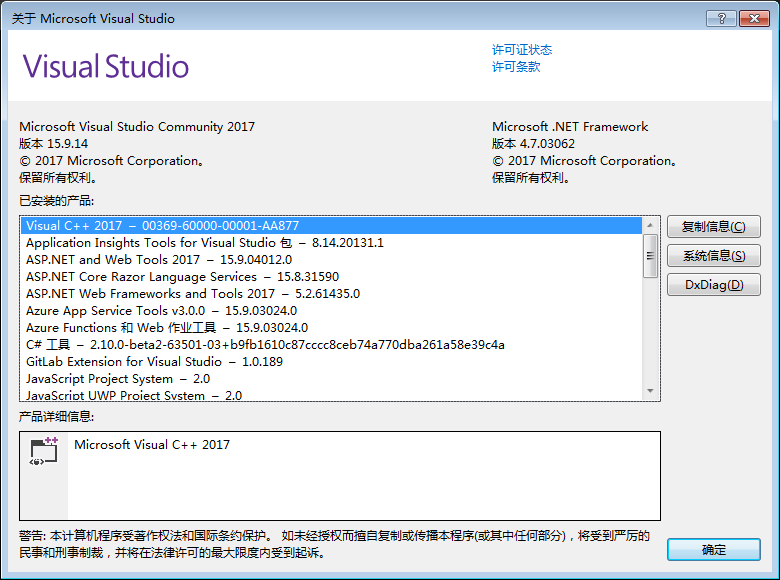Viewport: 780px width, 580px height.
Task: Click the help question mark button
Action: pyautogui.click(x=721, y=18)
